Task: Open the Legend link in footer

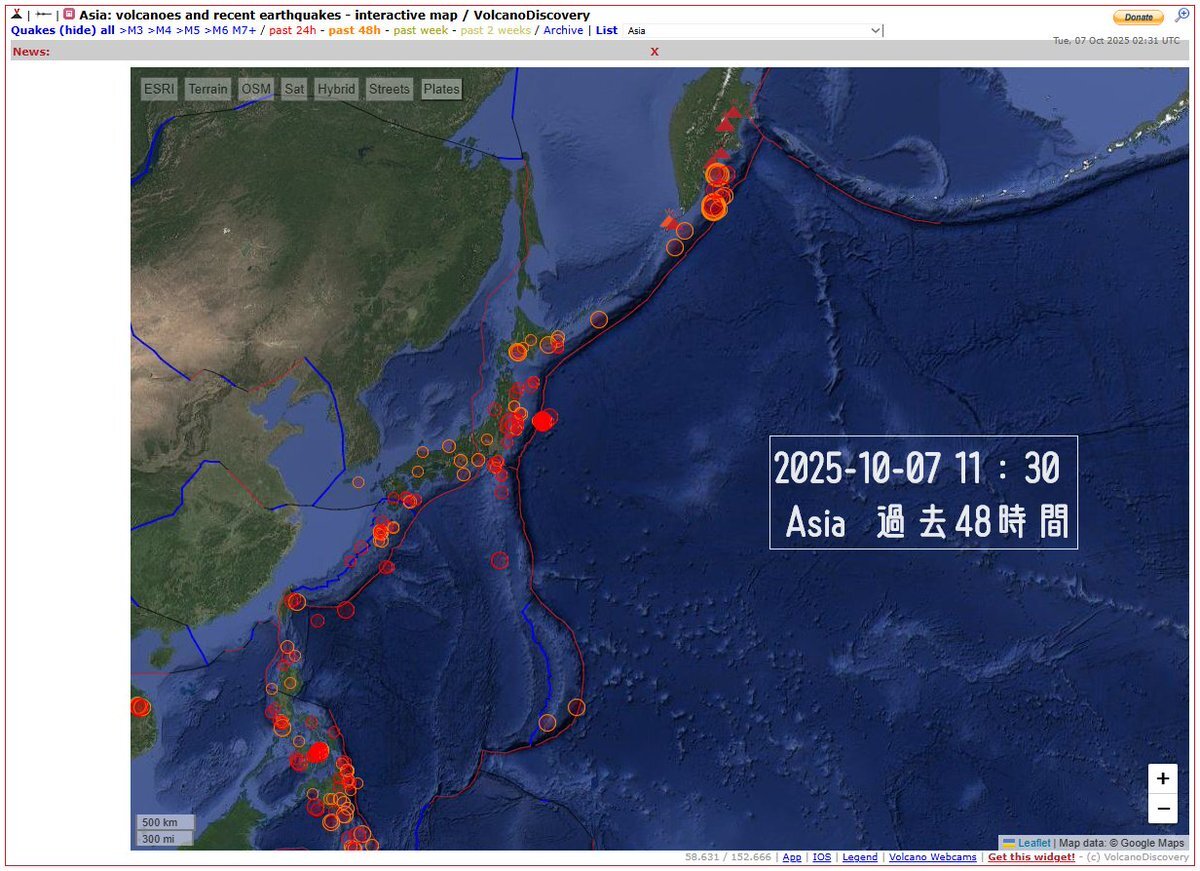Action: pos(860,857)
